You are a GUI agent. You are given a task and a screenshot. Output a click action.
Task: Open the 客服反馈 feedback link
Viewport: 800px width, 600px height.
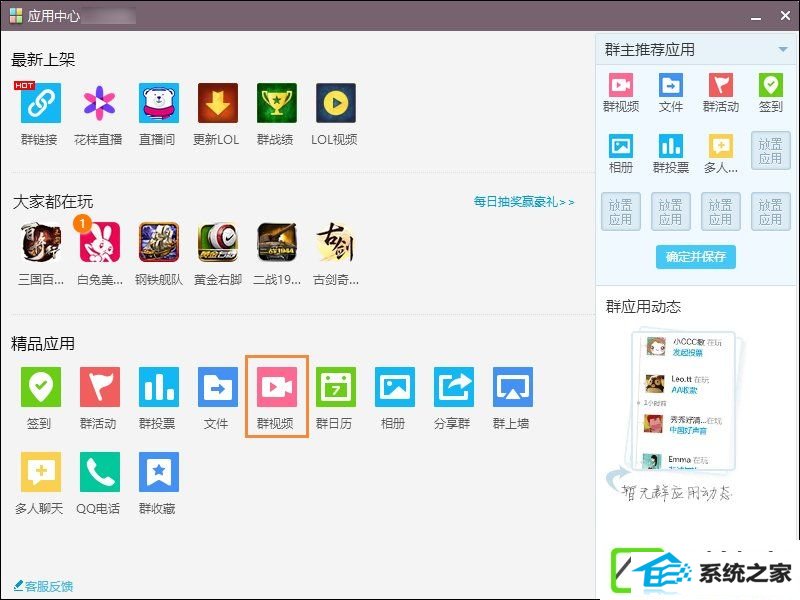pos(43,586)
